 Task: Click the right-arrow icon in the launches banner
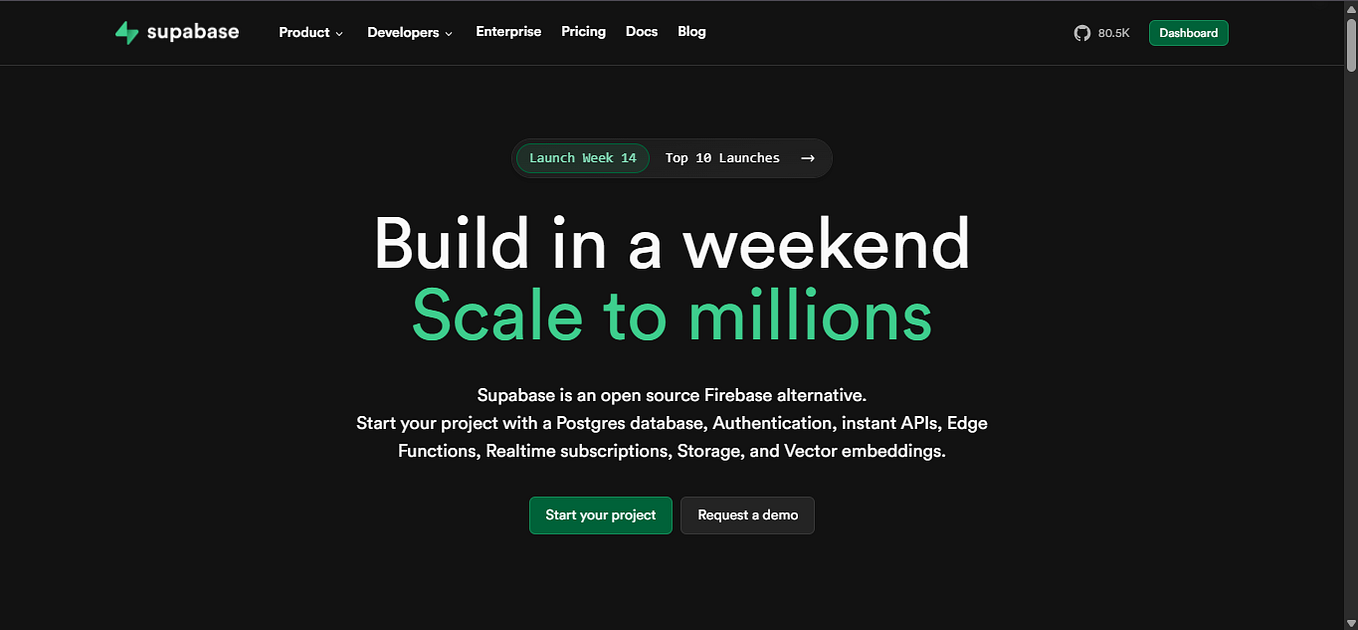pyautogui.click(x=807, y=158)
